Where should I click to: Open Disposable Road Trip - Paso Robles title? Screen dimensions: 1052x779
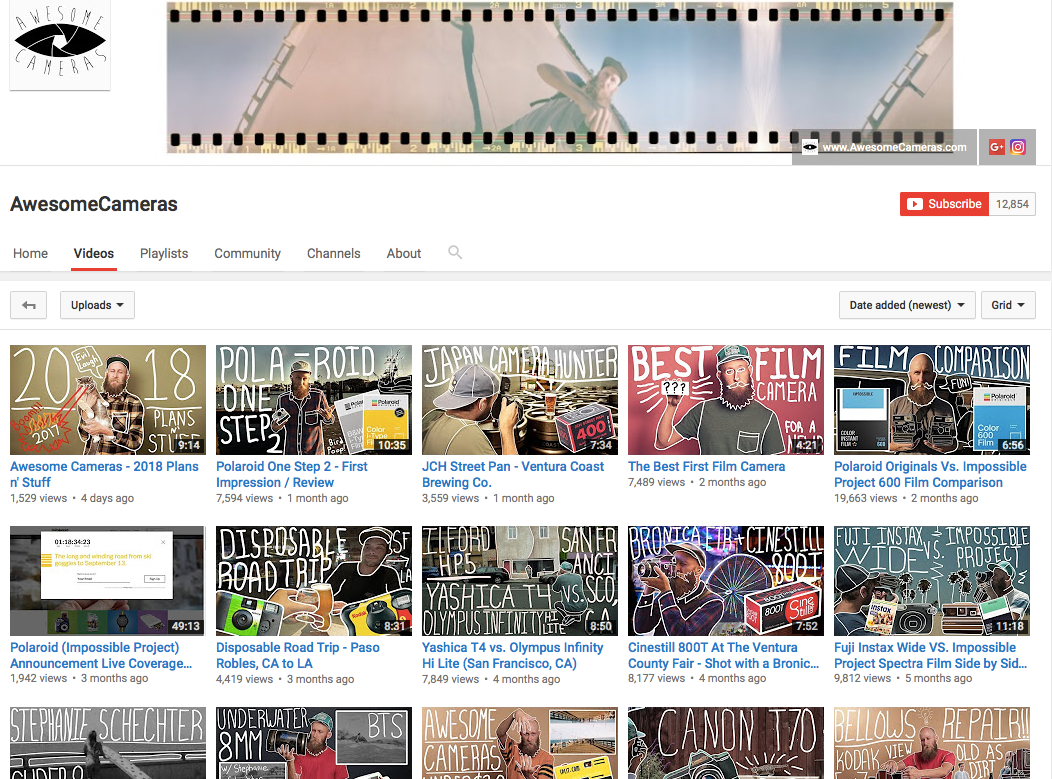pyautogui.click(x=298, y=656)
